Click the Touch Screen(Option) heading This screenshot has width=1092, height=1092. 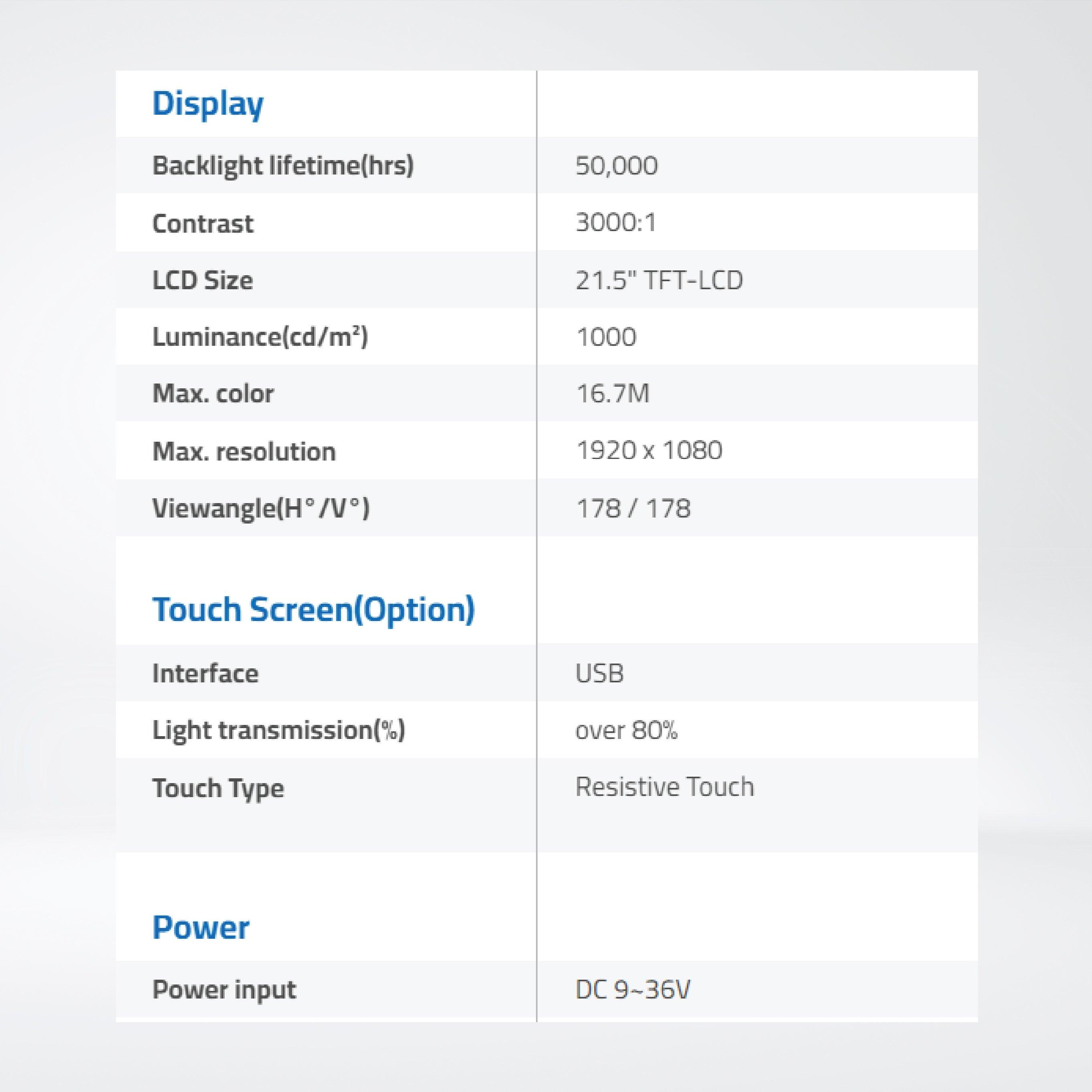(x=314, y=611)
